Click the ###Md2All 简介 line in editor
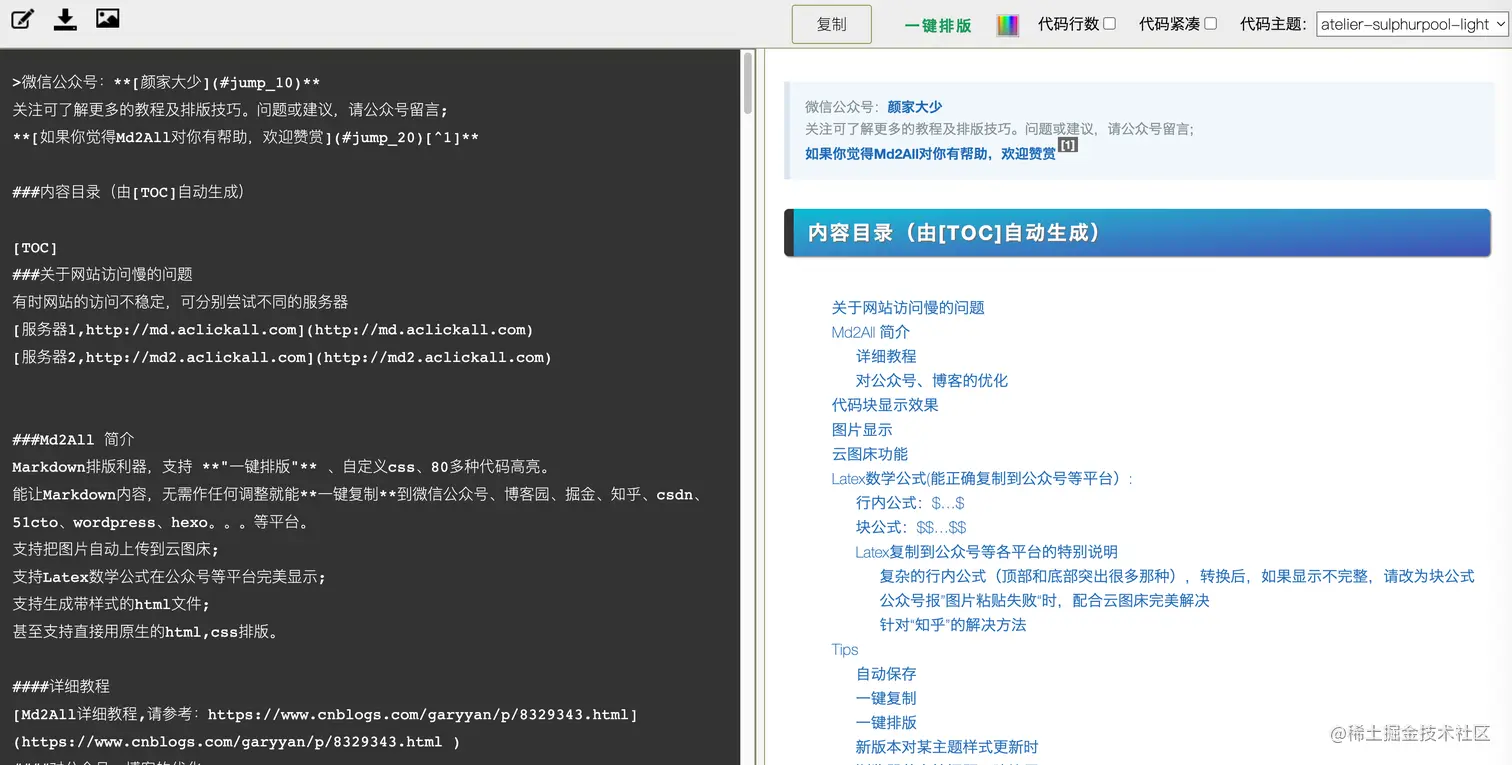The height and width of the screenshot is (765, 1512). (x=73, y=439)
